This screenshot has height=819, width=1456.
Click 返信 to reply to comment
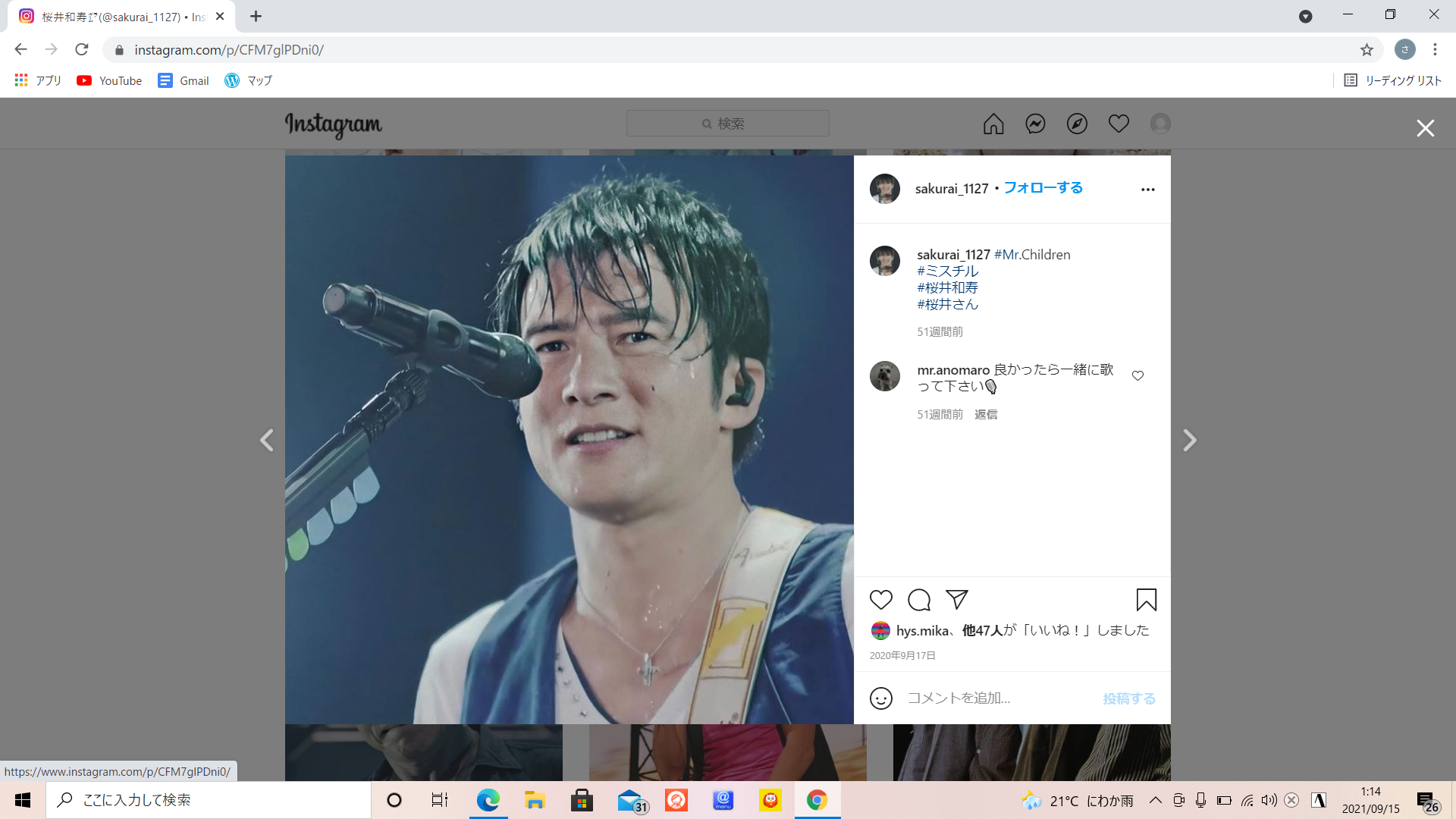(986, 415)
